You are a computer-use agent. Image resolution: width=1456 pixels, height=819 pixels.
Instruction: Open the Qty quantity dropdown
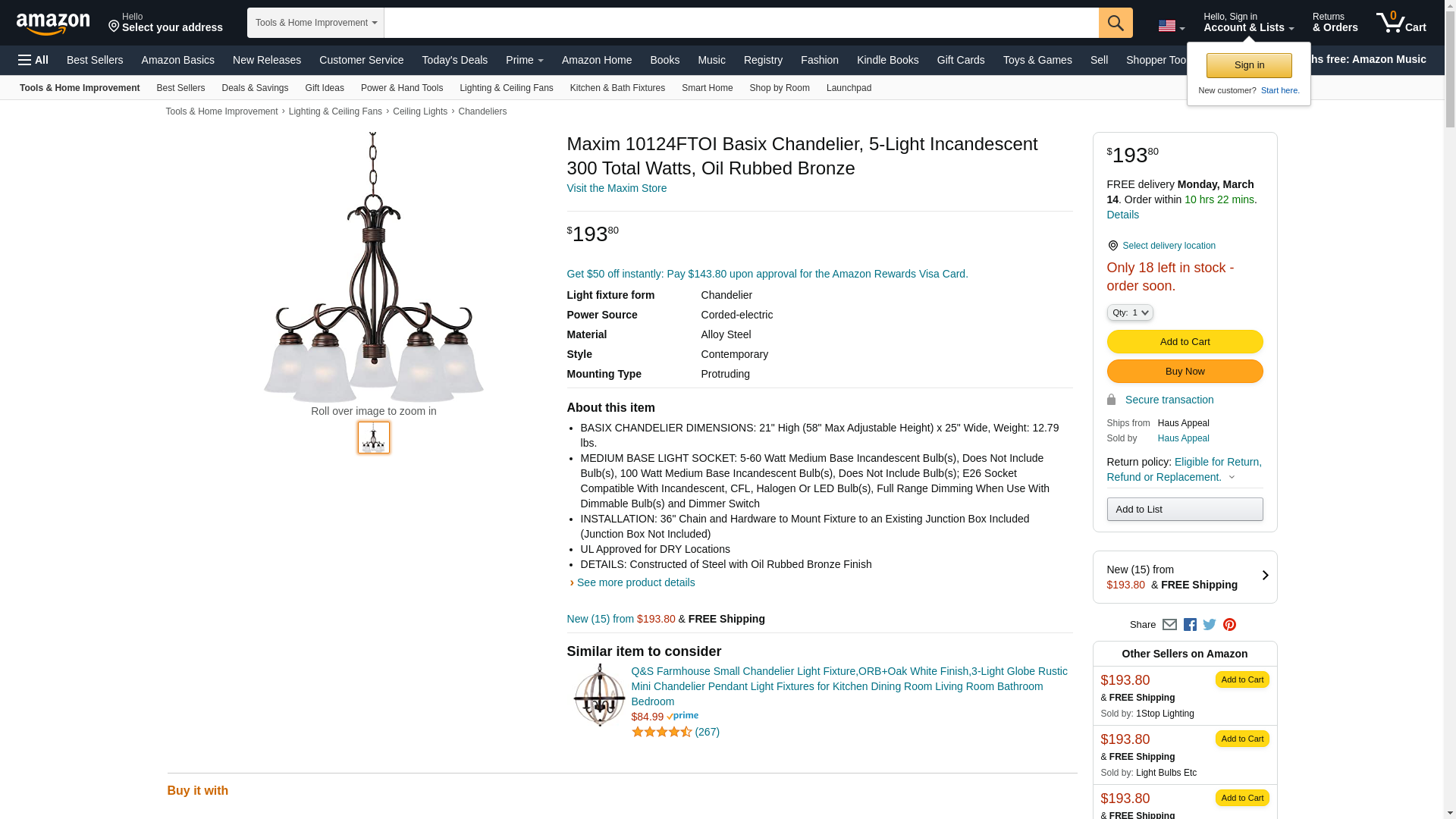1129,312
